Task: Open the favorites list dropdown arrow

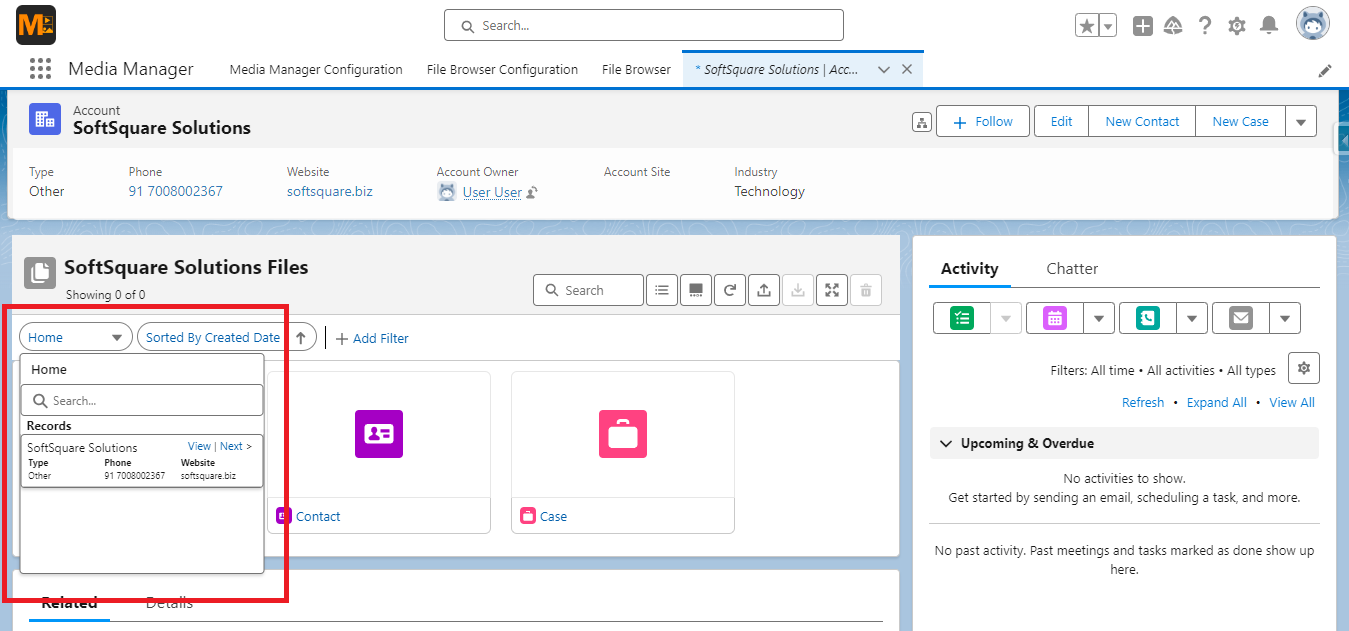Action: point(1108,26)
